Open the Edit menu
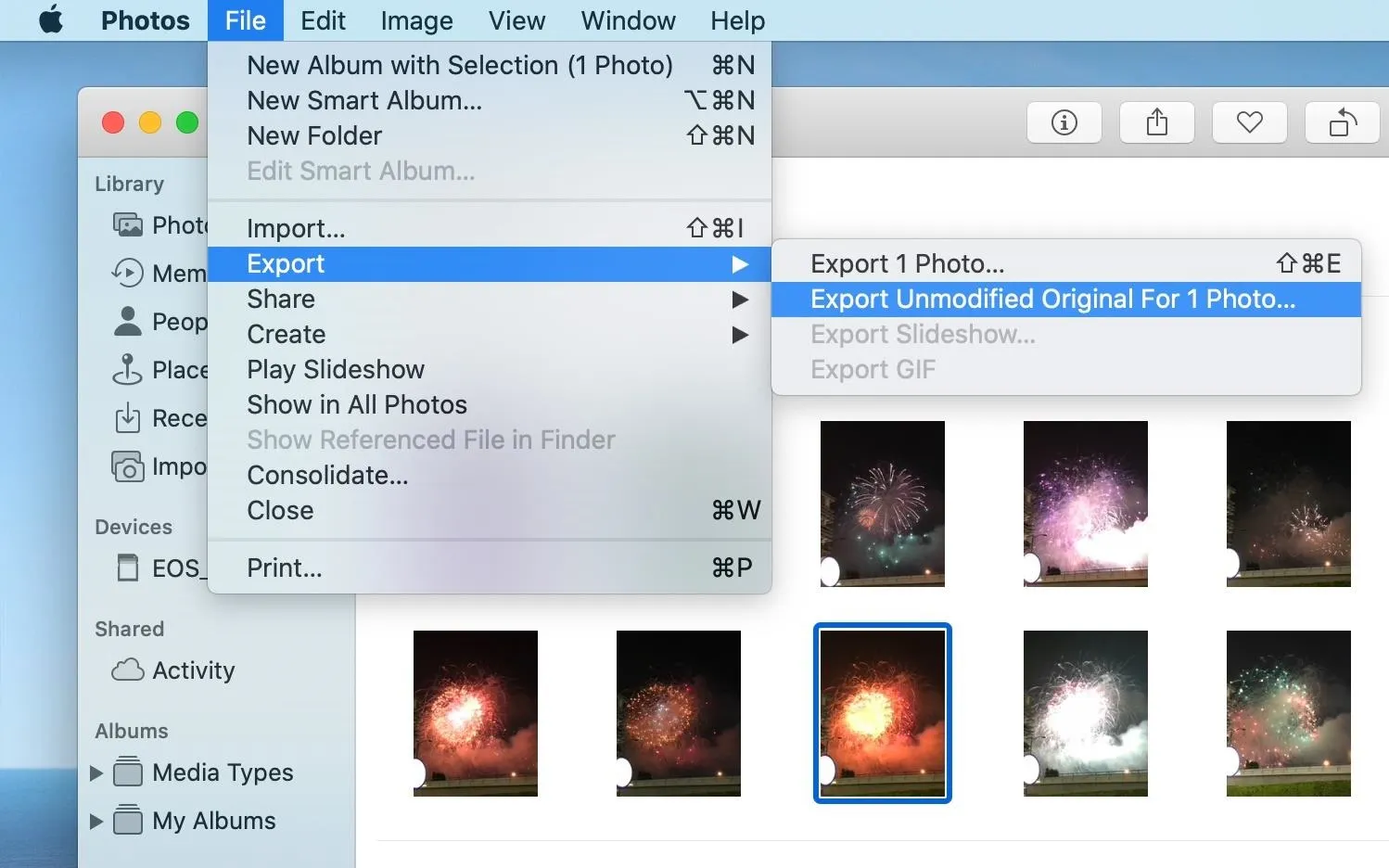Image resolution: width=1389 pixels, height=868 pixels. click(x=323, y=20)
